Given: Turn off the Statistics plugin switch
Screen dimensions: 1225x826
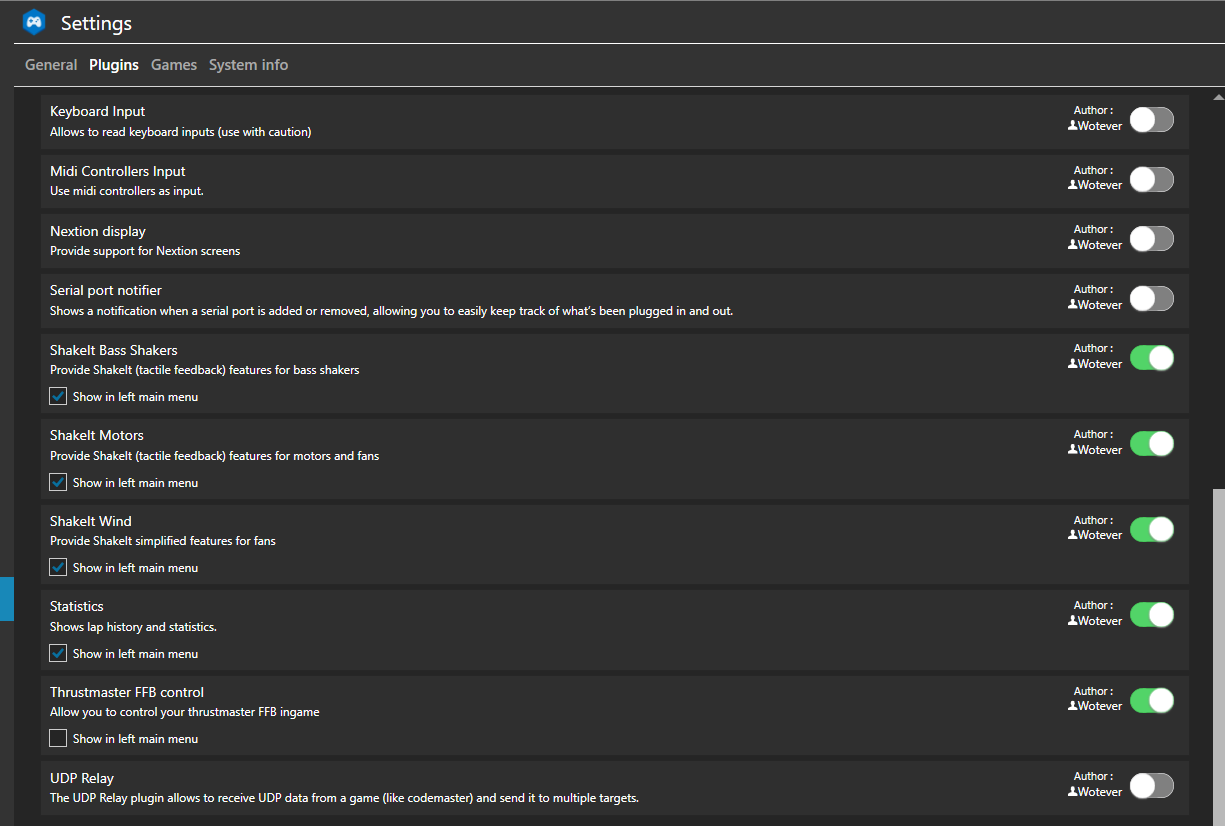Looking at the screenshot, I should click(x=1152, y=614).
